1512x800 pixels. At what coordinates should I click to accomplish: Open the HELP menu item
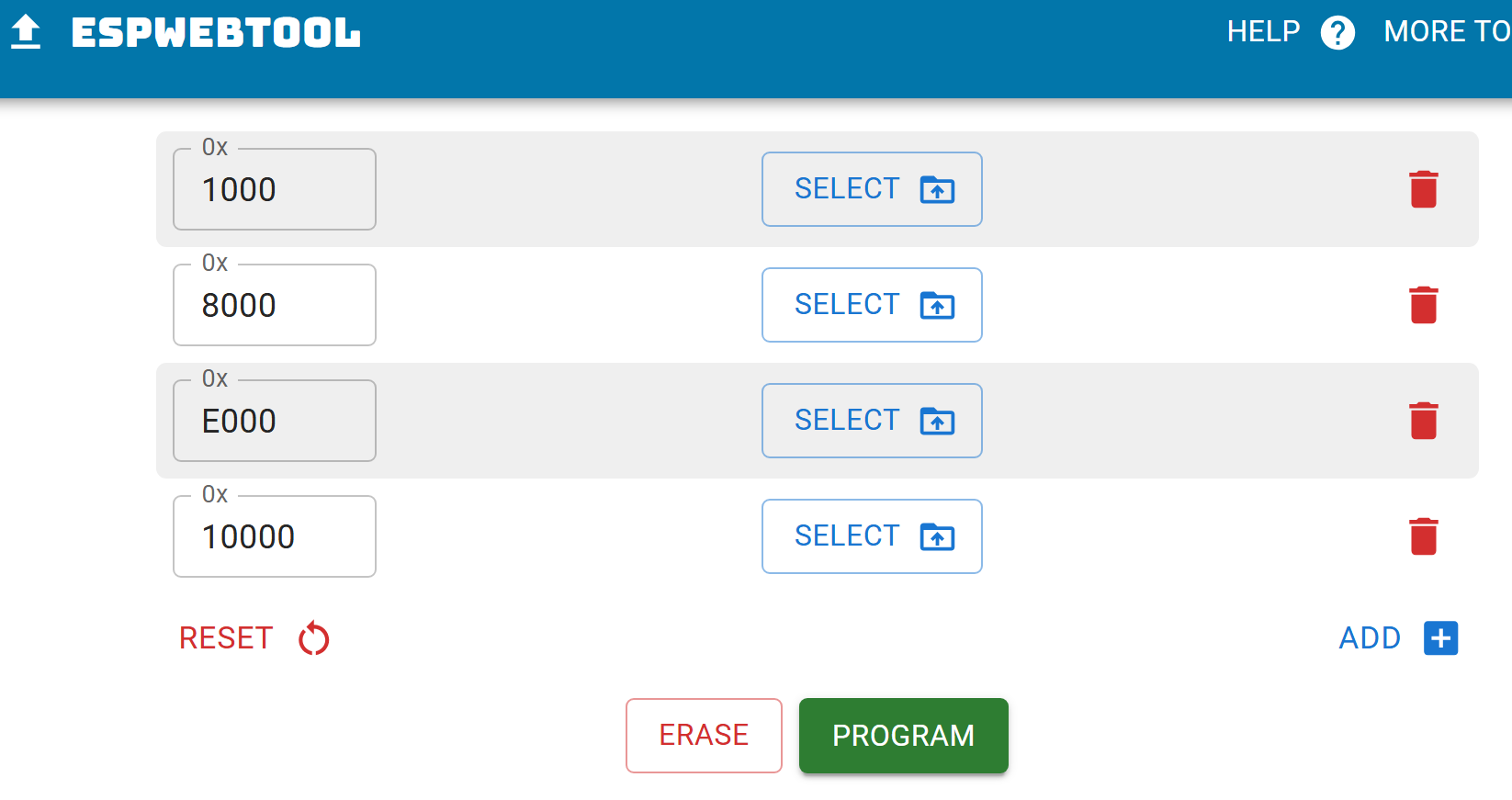1263,32
